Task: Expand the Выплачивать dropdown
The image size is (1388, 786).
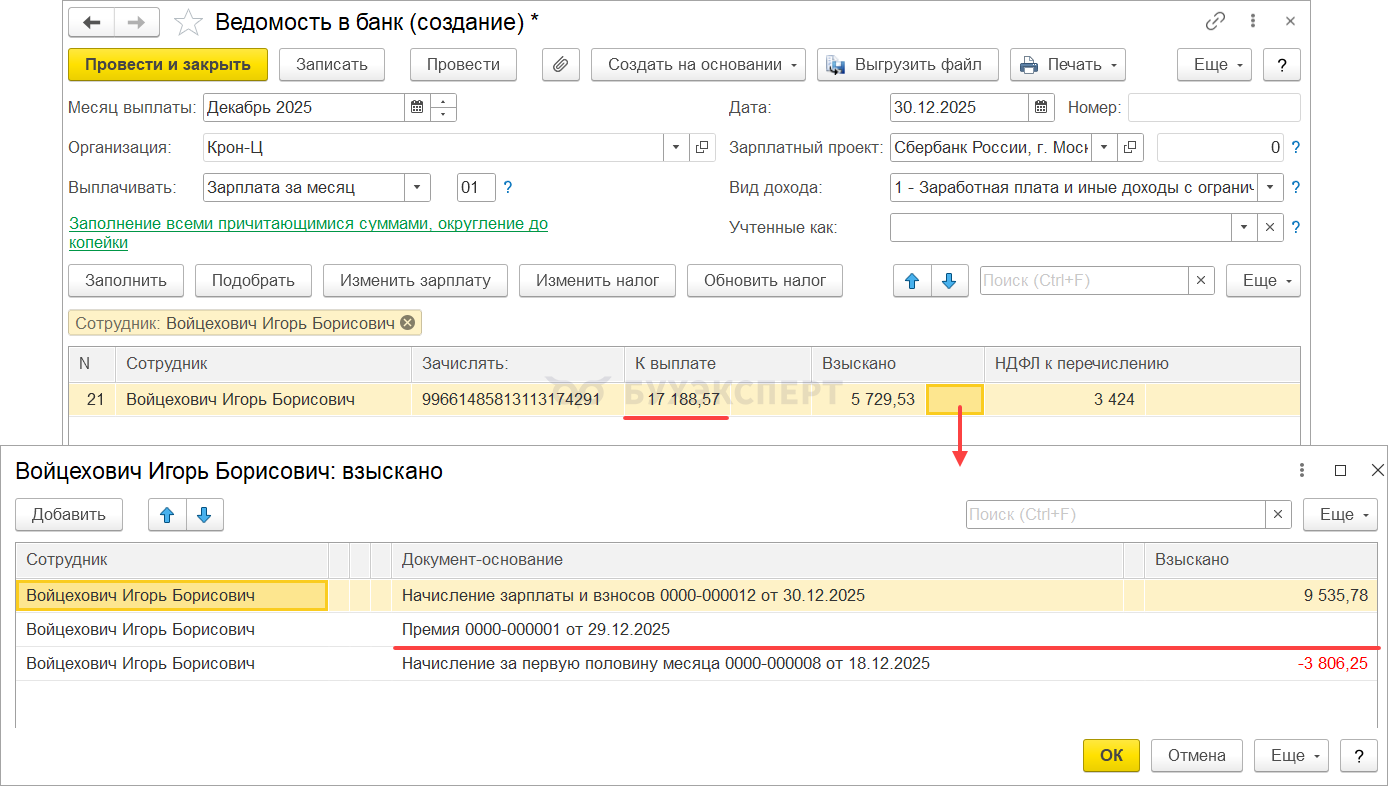Action: [x=418, y=187]
